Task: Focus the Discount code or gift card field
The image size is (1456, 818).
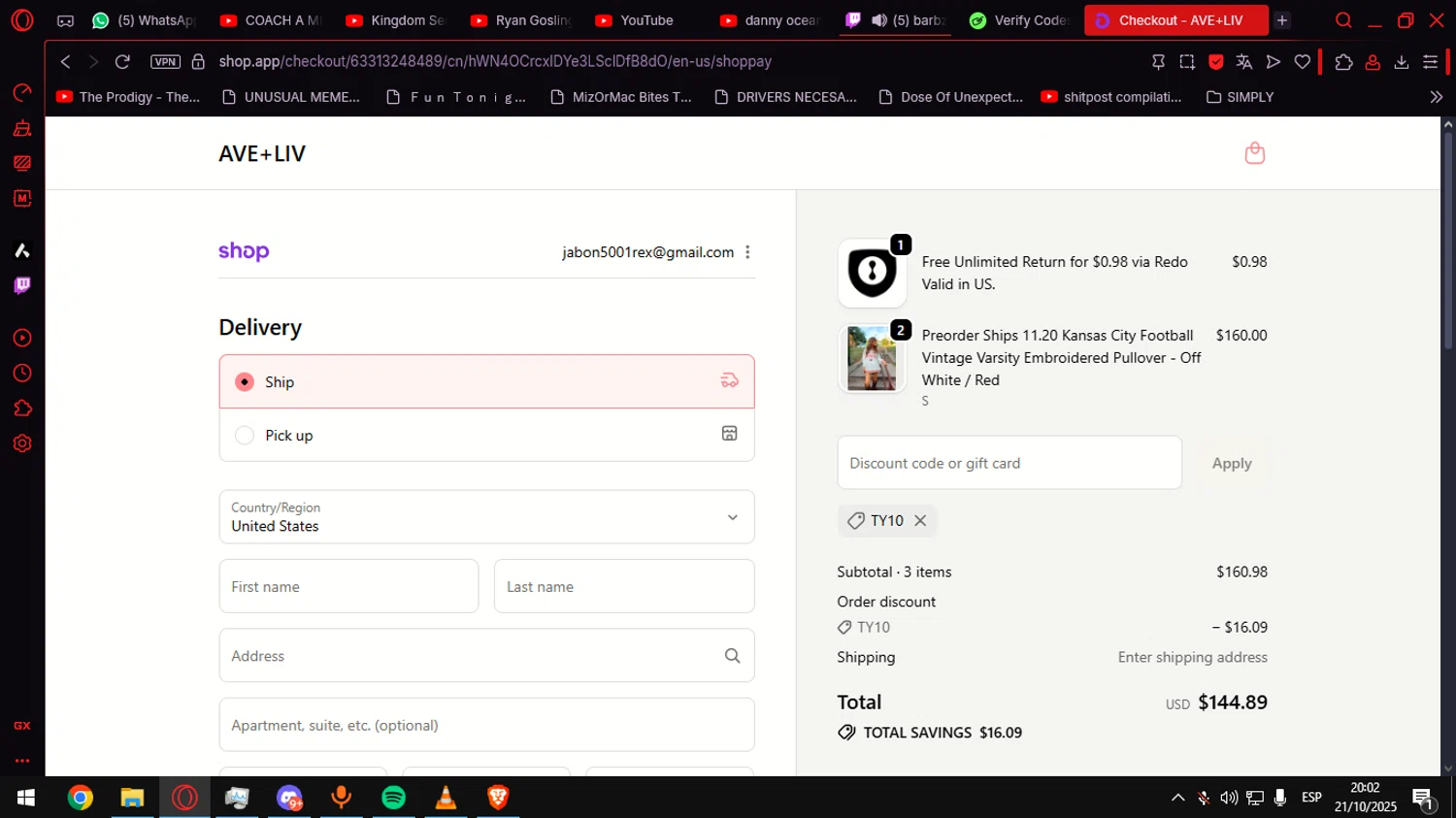Action: click(1009, 463)
